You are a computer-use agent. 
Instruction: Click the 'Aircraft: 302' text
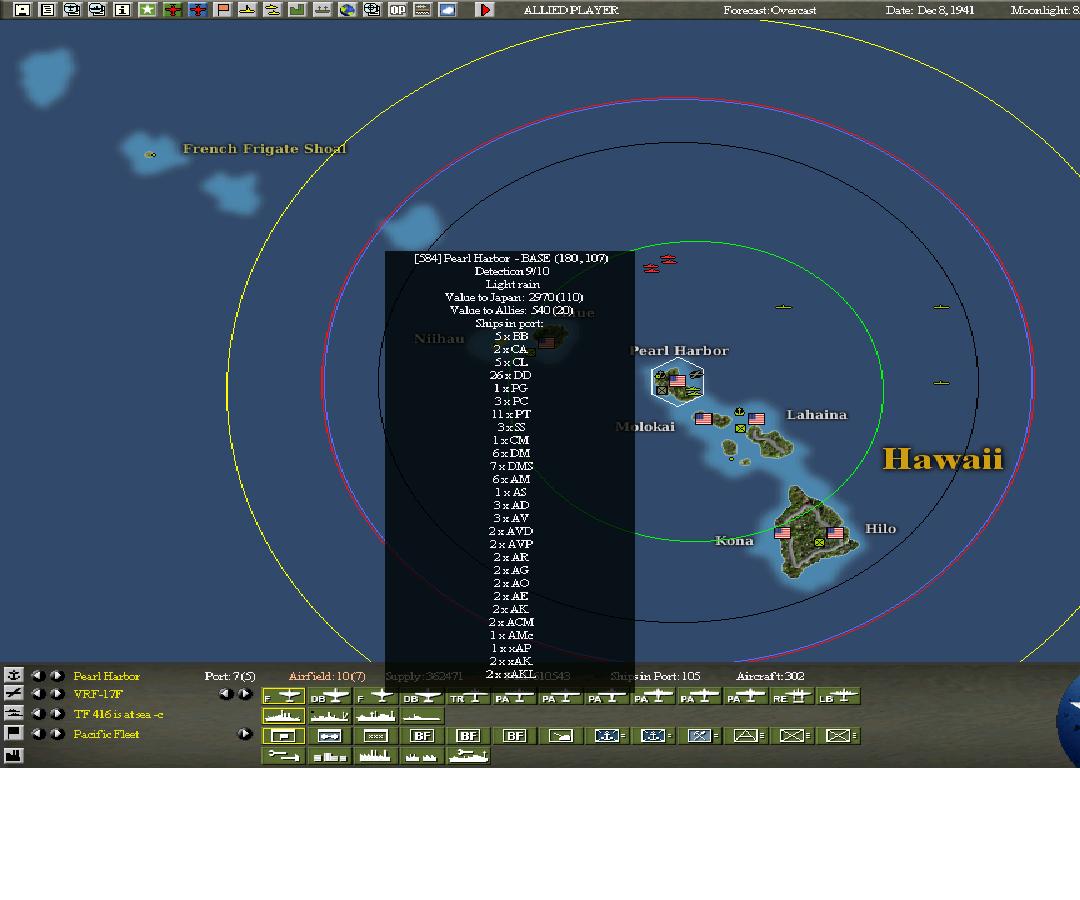click(x=770, y=676)
